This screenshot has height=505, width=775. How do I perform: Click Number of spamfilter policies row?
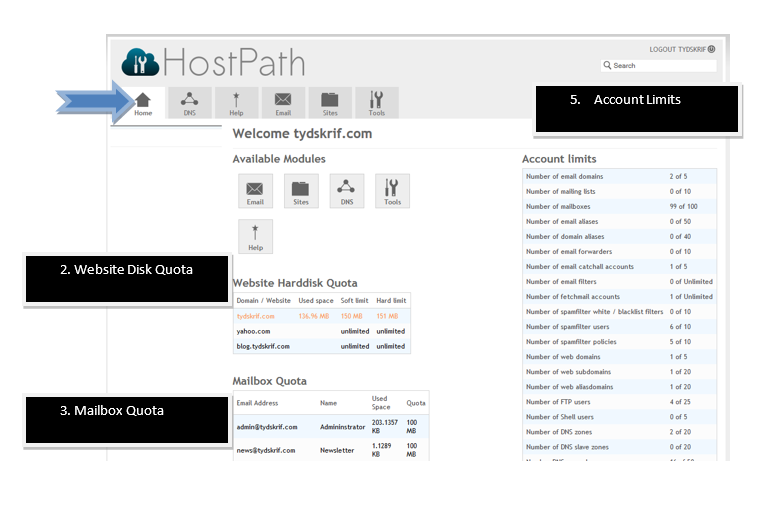tap(619, 341)
